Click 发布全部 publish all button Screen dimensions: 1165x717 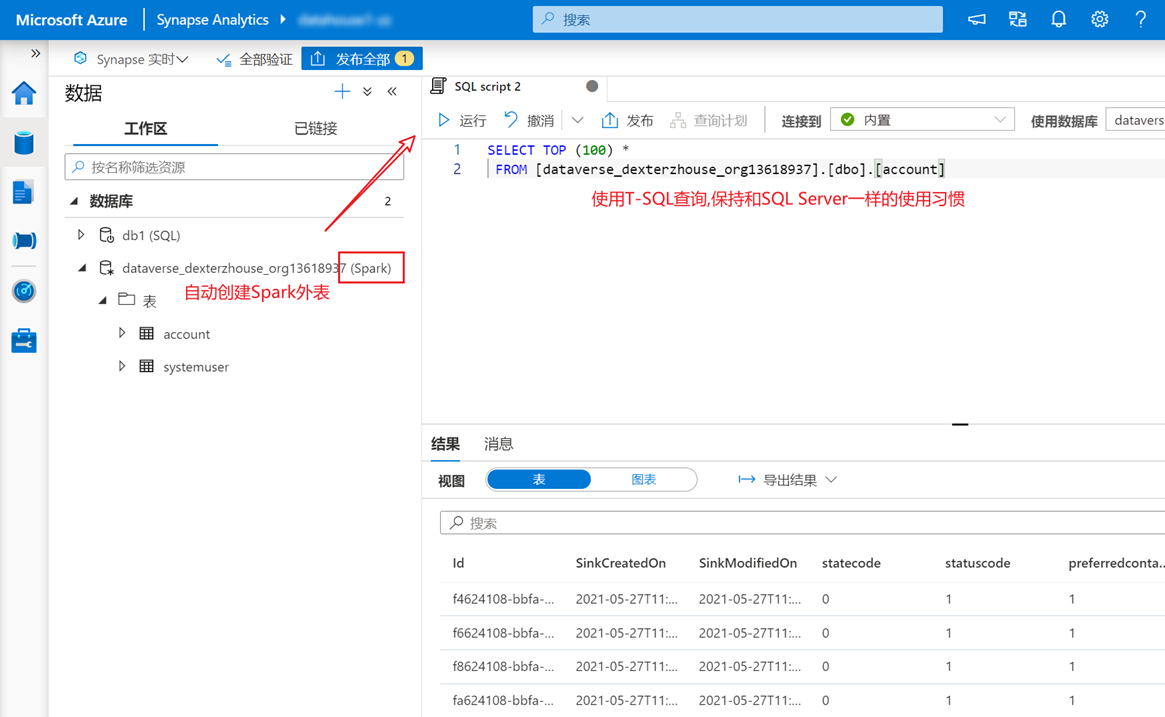click(362, 59)
